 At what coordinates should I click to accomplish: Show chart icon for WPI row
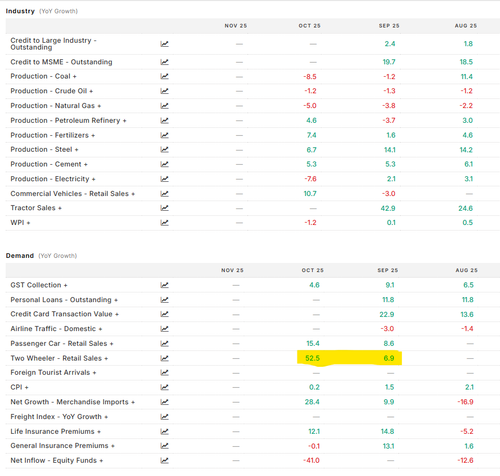click(164, 223)
